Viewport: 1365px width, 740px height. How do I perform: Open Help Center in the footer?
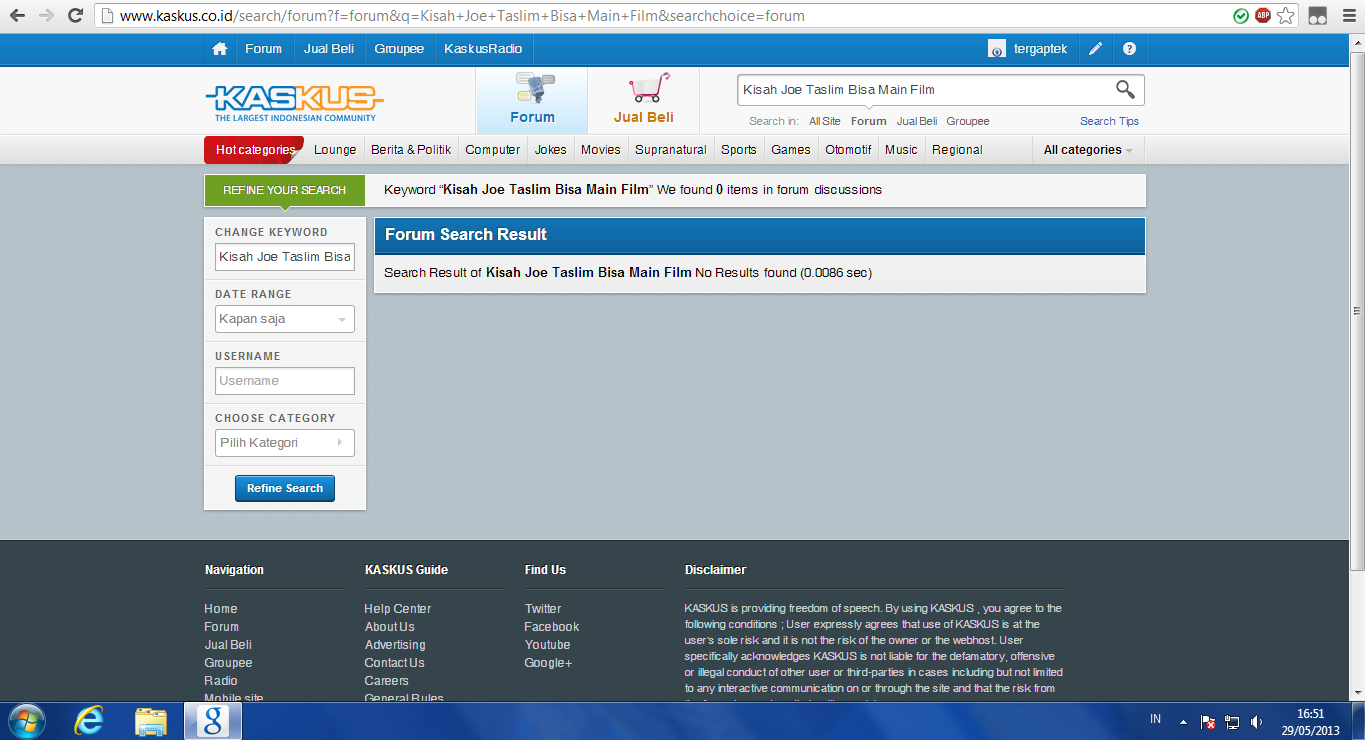(x=398, y=609)
